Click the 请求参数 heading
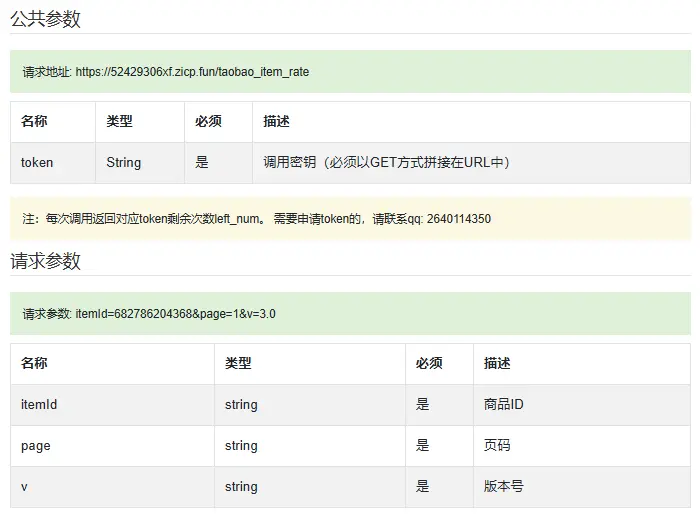 tap(45, 261)
